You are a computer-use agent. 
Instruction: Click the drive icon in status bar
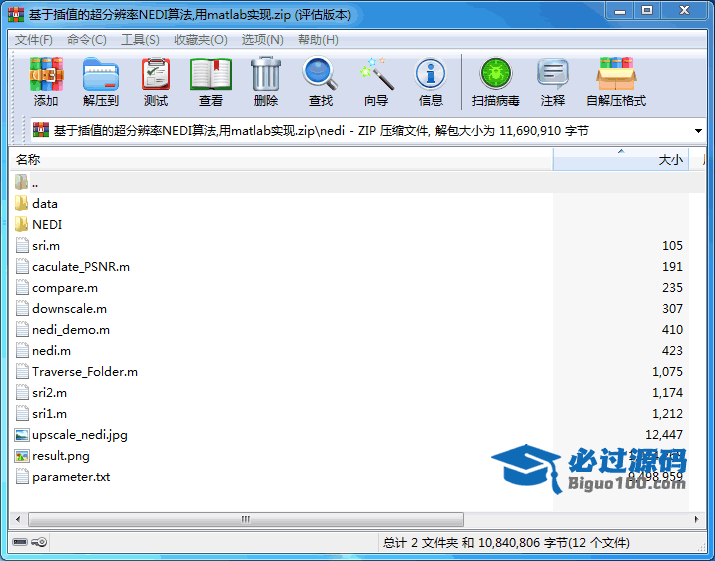pos(20,542)
